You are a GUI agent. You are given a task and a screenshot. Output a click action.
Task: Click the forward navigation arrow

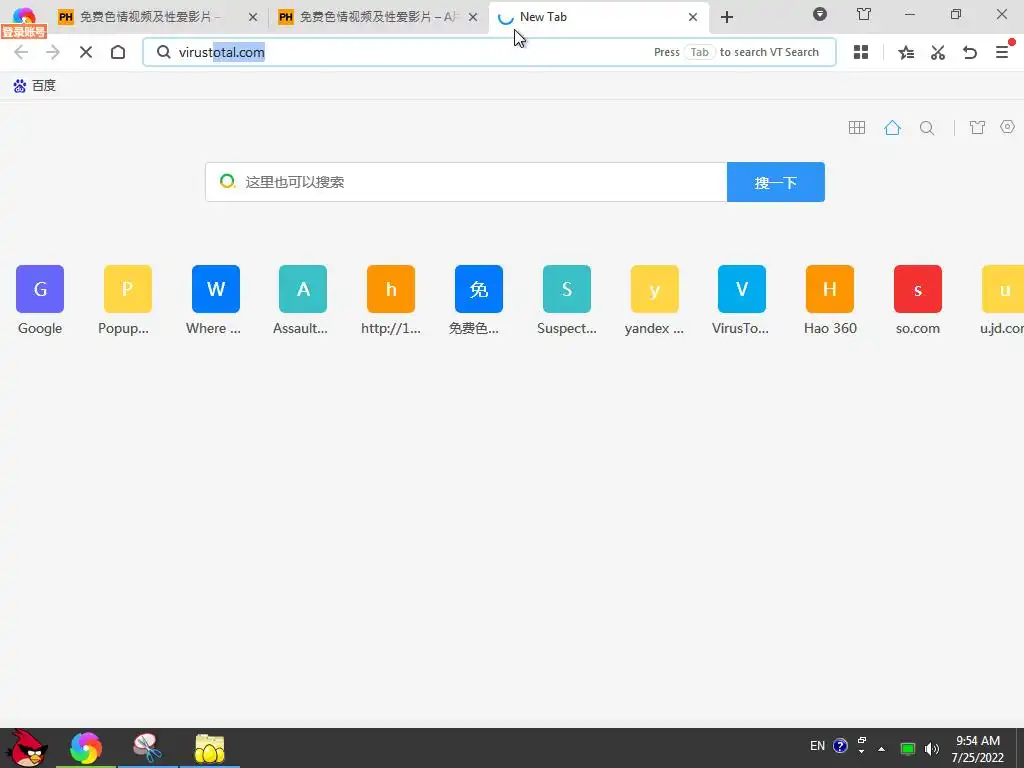(53, 52)
